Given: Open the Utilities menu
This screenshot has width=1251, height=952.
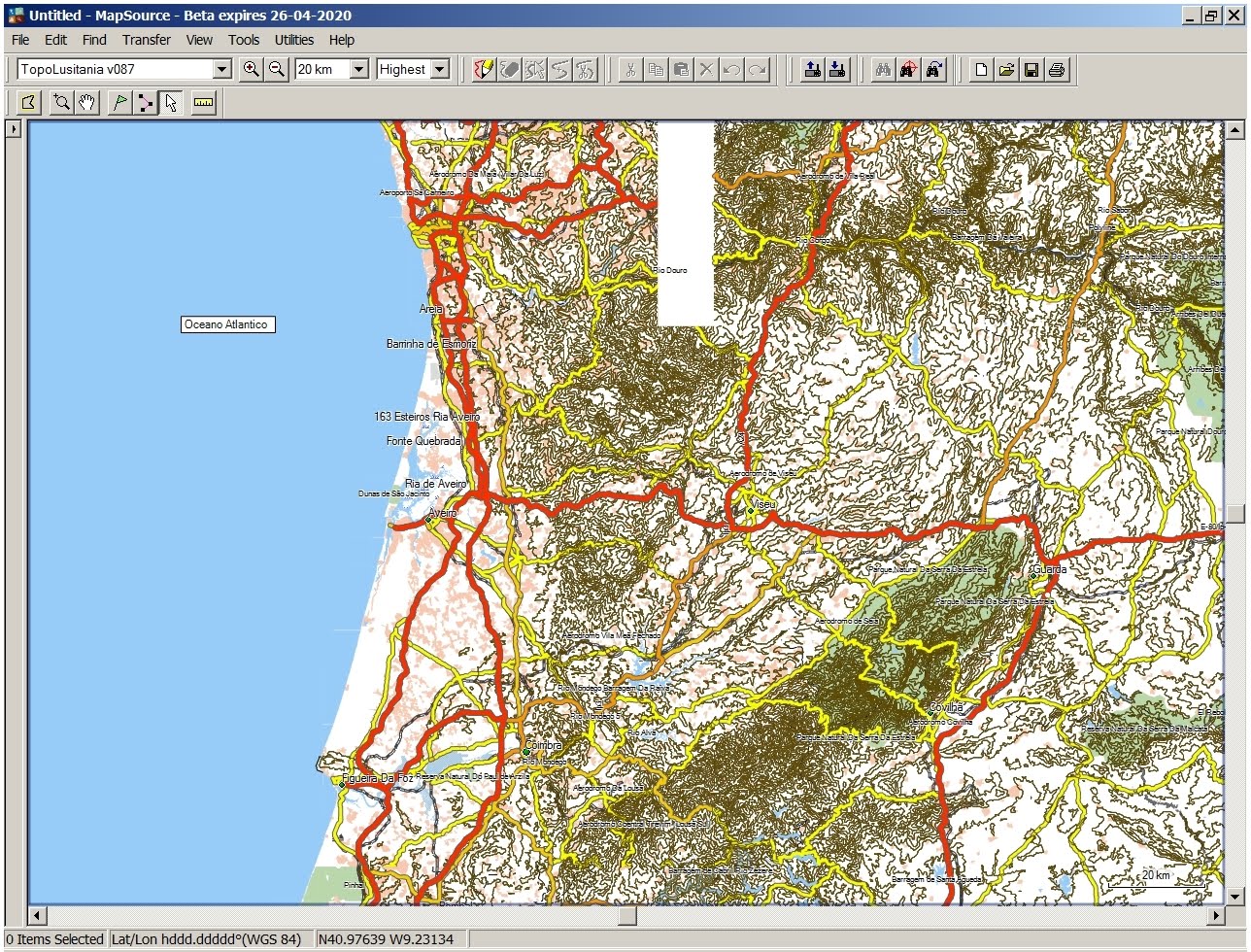Looking at the screenshot, I should pos(293,40).
